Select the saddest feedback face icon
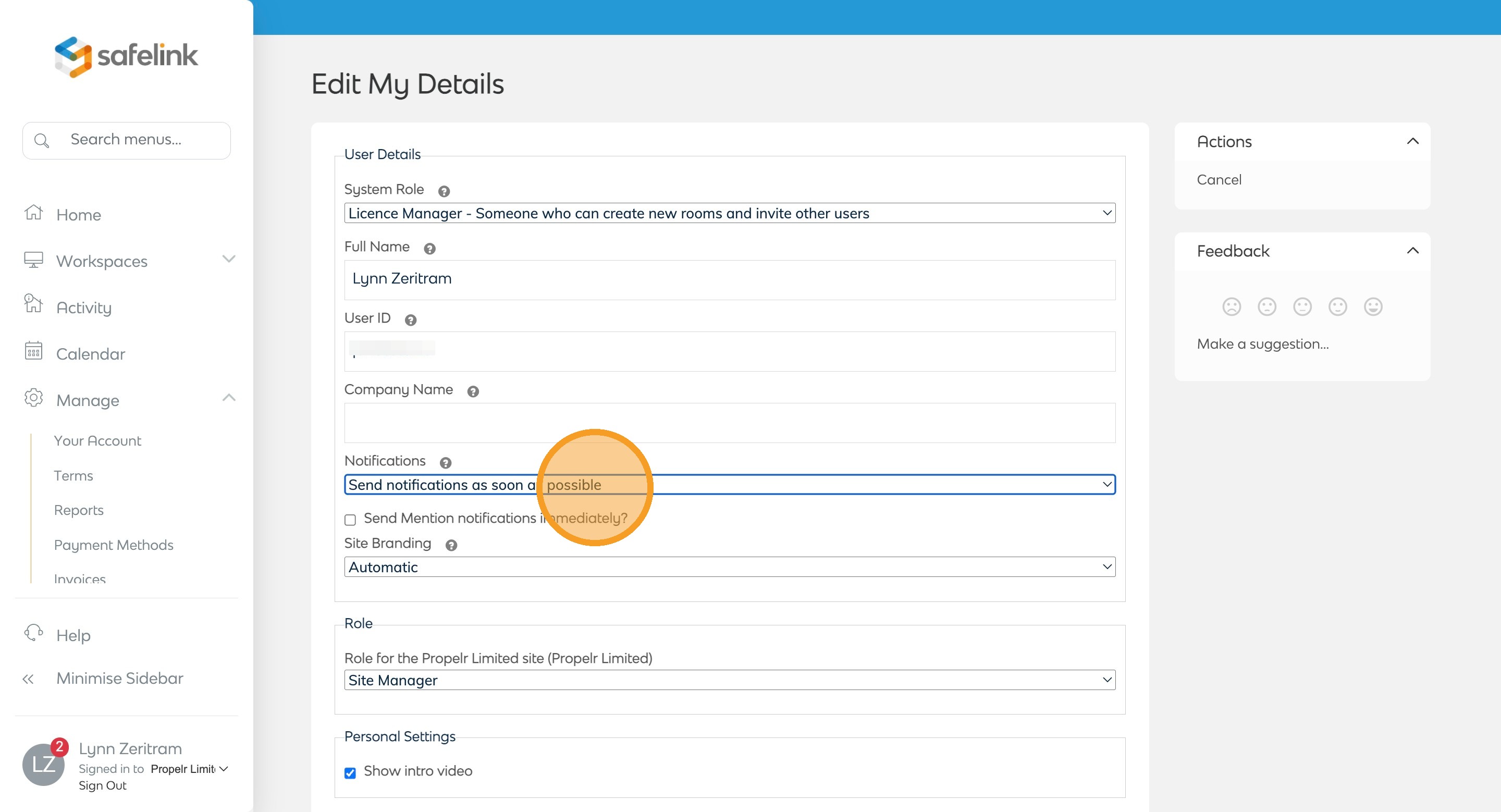 (x=1231, y=306)
